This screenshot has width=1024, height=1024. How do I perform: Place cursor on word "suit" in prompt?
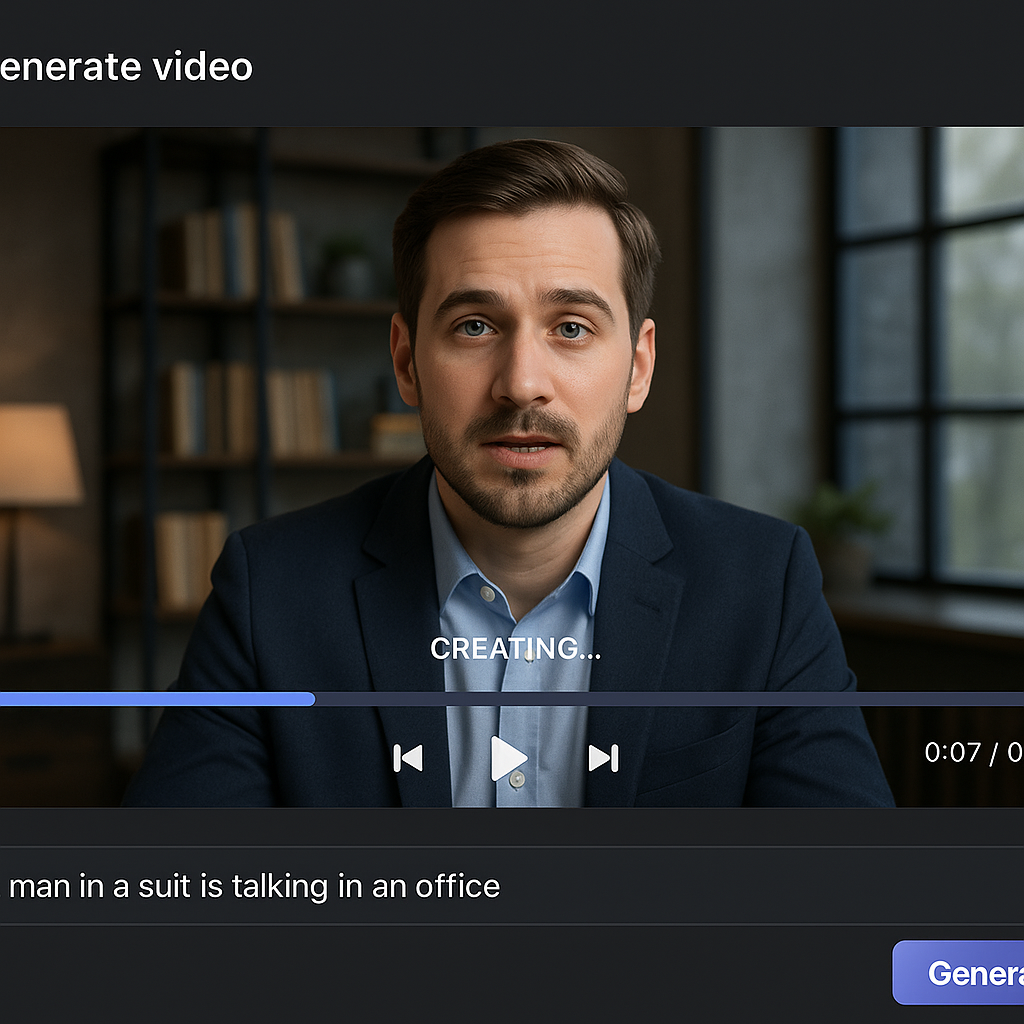pyautogui.click(x=187, y=886)
